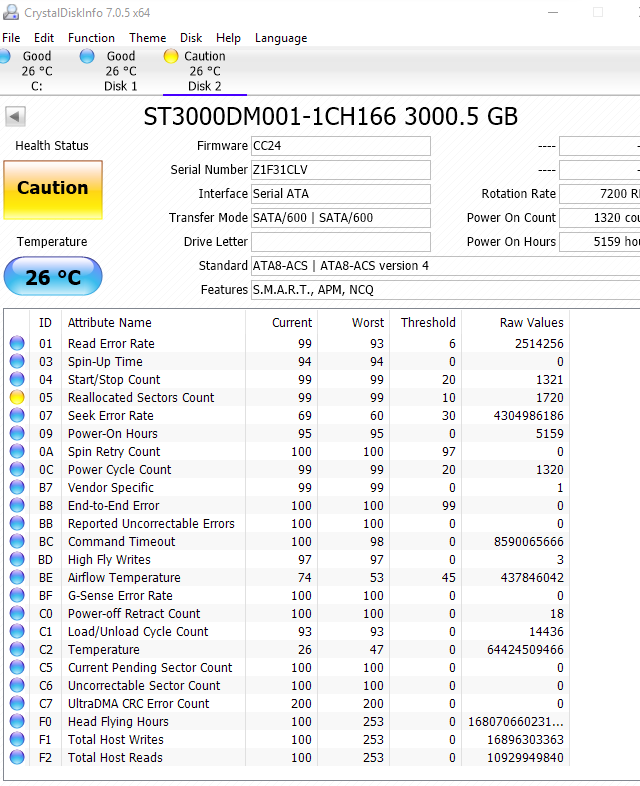This screenshot has height=786, width=640.
Task: Click the status orb beside Power-On Hours row
Action: click(x=17, y=434)
